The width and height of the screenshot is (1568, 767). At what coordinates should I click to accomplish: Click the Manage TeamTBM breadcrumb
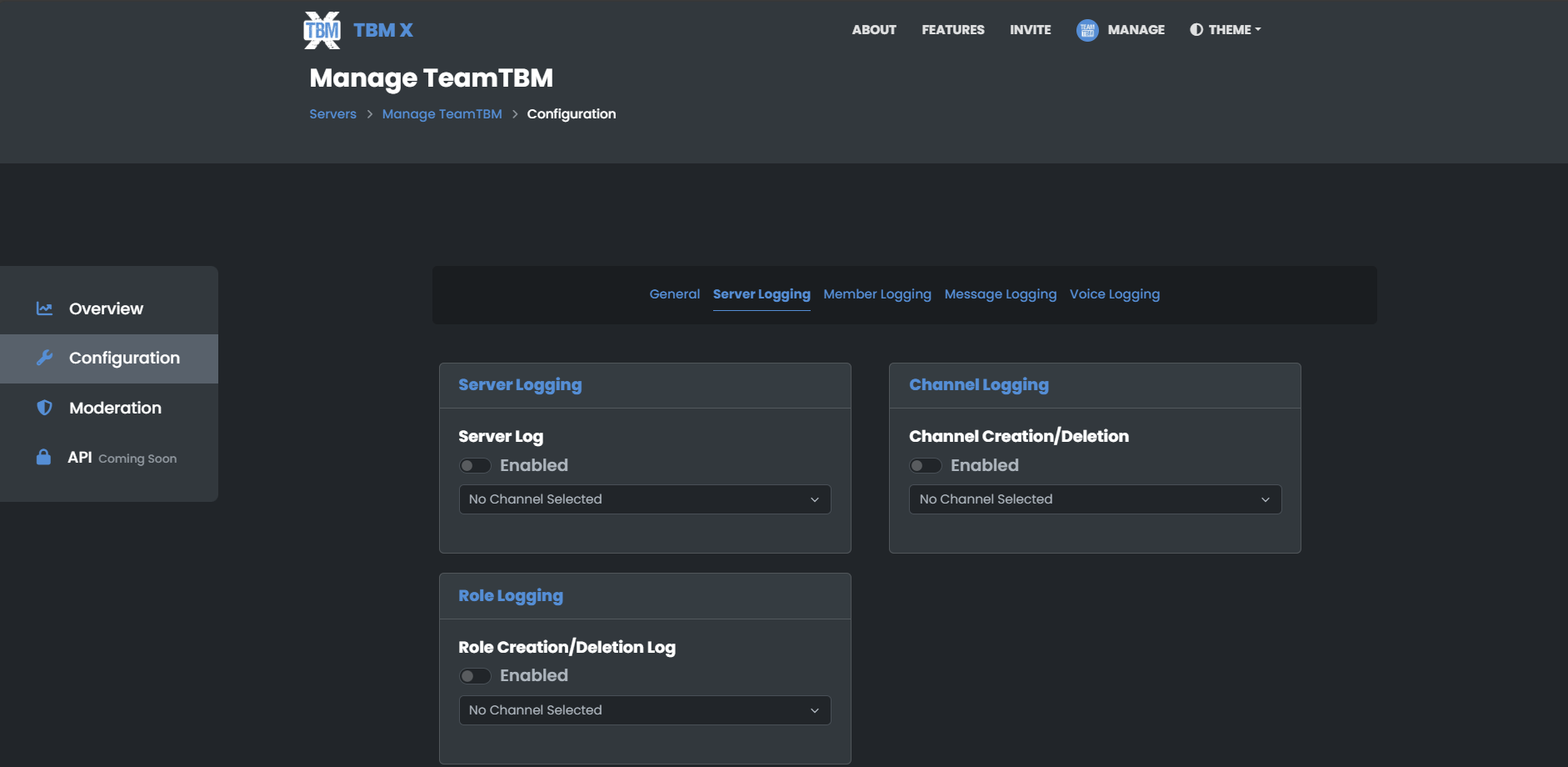pos(442,113)
